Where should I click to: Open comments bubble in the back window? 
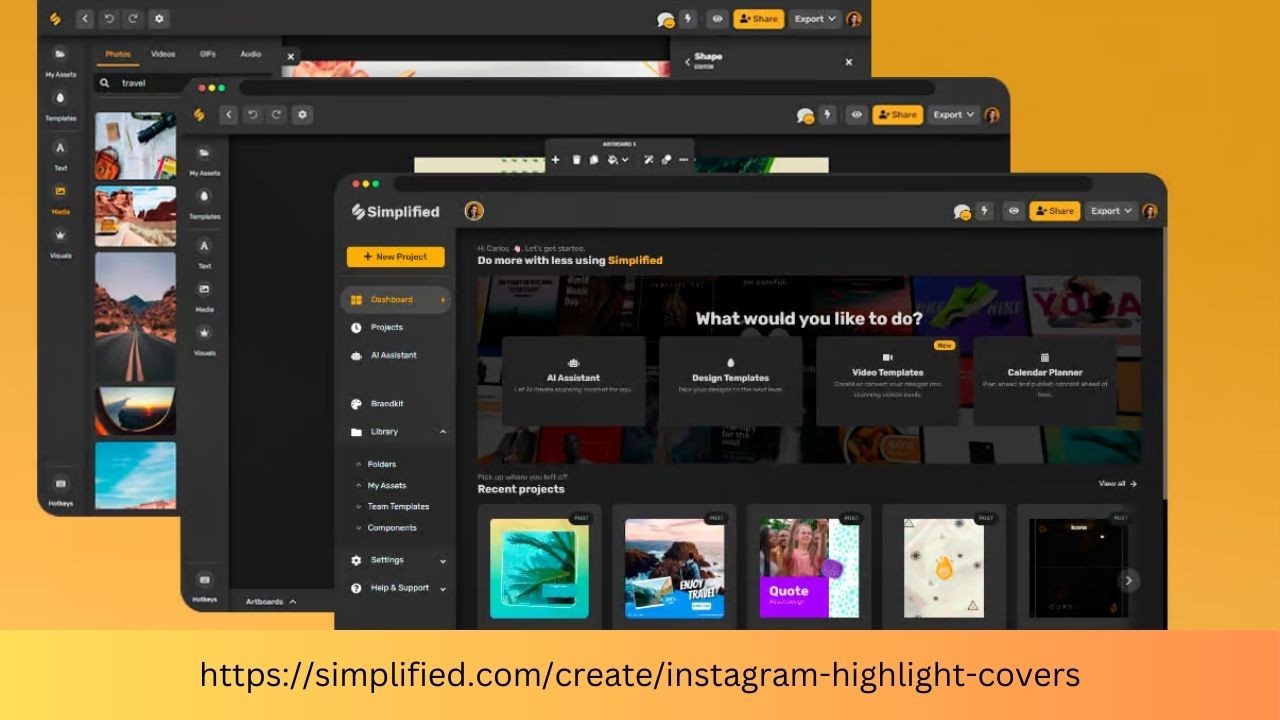click(x=665, y=19)
